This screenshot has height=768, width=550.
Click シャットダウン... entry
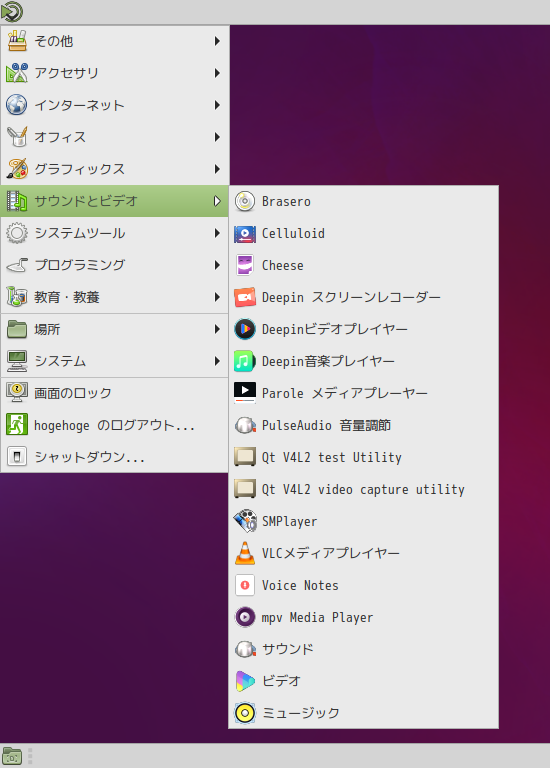pos(115,457)
